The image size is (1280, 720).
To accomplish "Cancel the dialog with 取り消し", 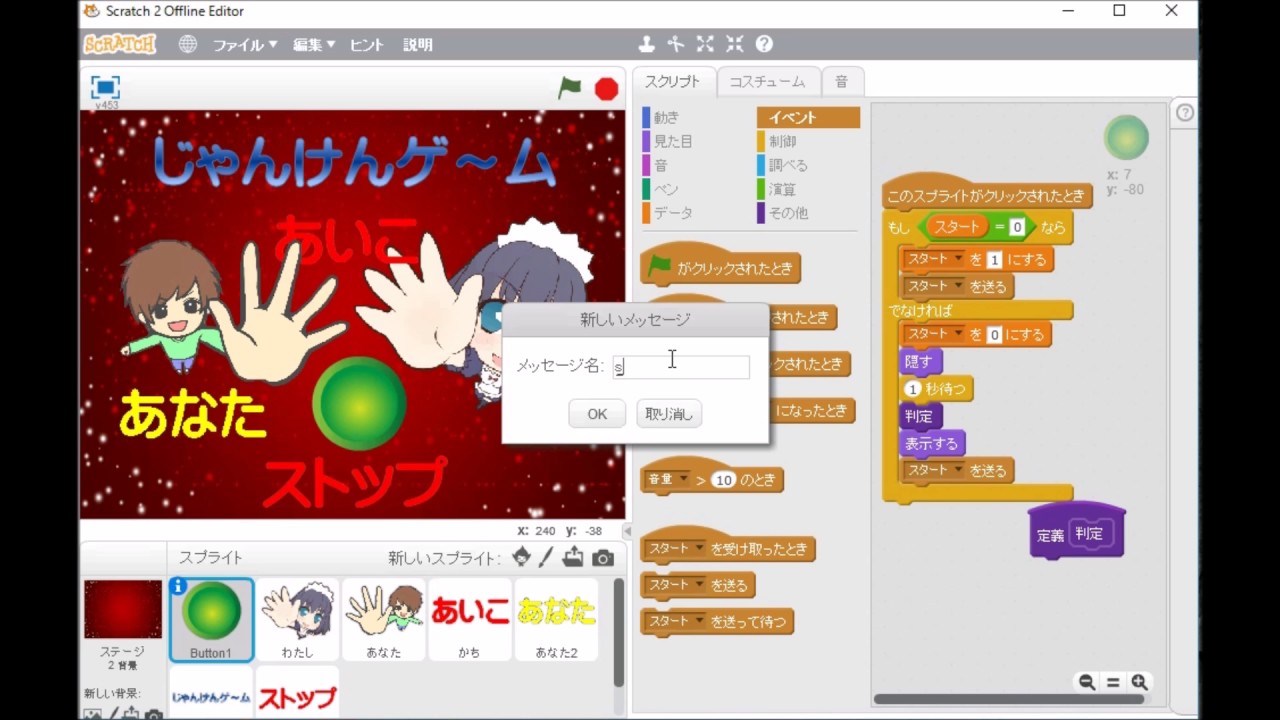I will pyautogui.click(x=669, y=414).
